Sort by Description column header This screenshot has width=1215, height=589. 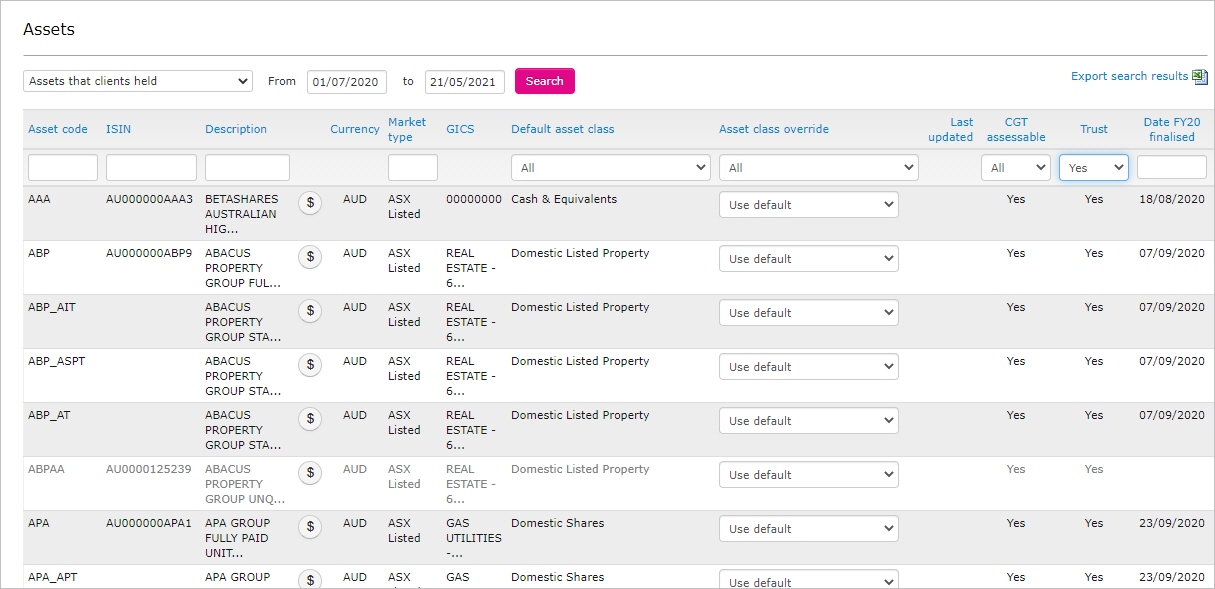[236, 129]
